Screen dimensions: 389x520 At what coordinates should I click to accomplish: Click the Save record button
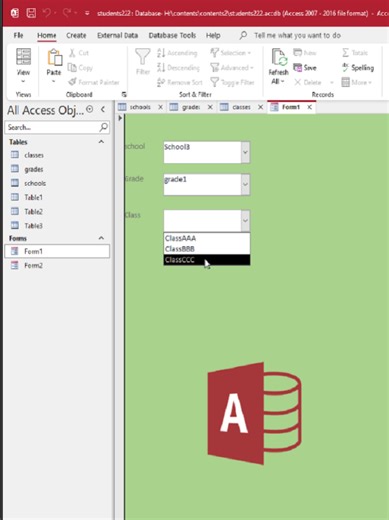305,68
